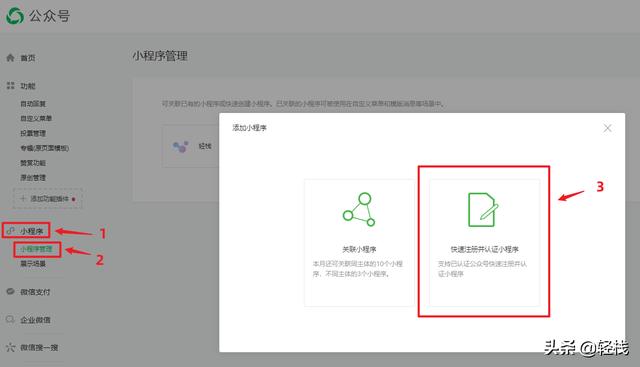640x367 pixels.
Task: Click the 微信搜一搜 star icon
Action: click(11, 347)
